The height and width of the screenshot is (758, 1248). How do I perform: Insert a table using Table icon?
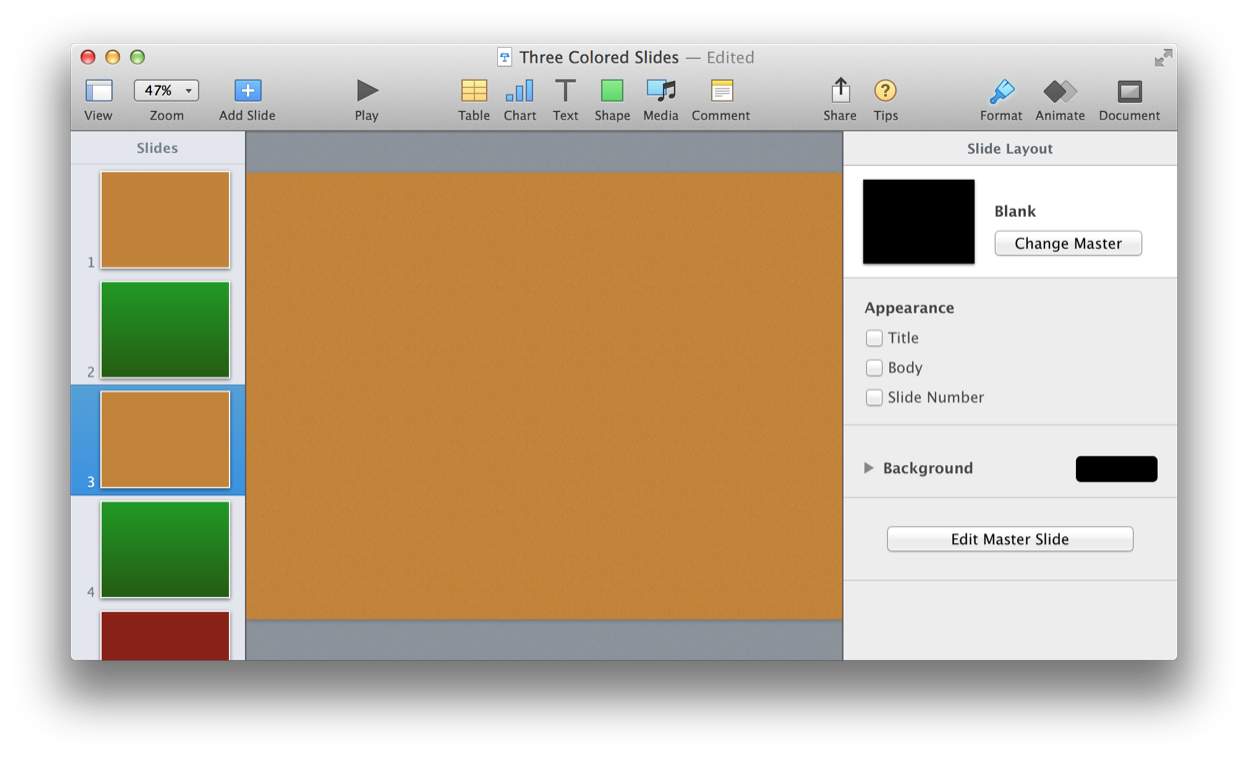473,91
